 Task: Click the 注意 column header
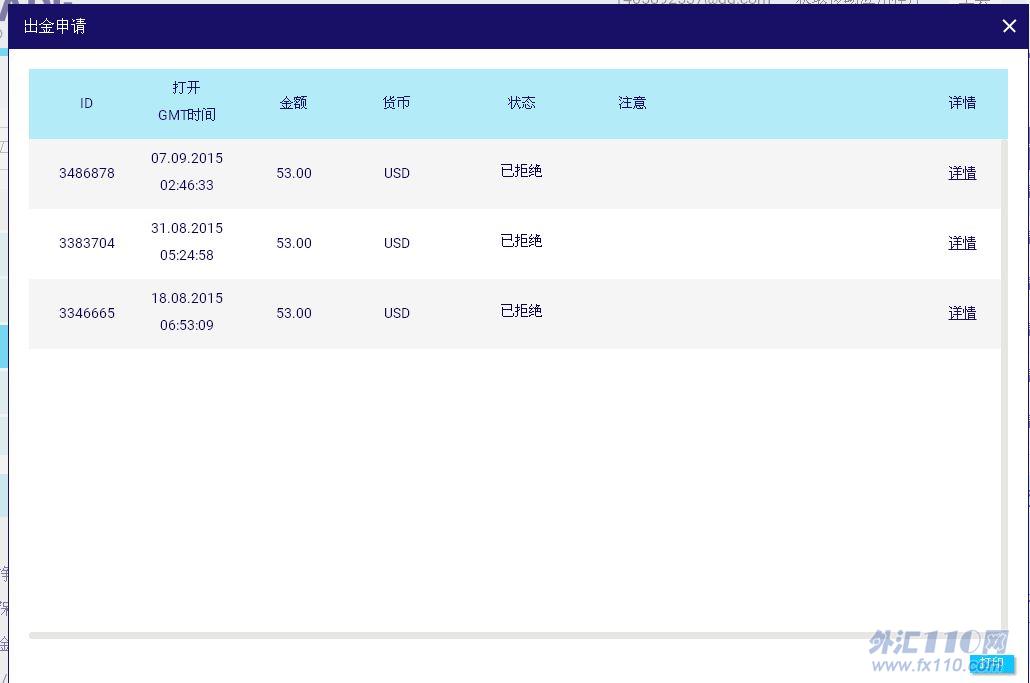[x=632, y=103]
